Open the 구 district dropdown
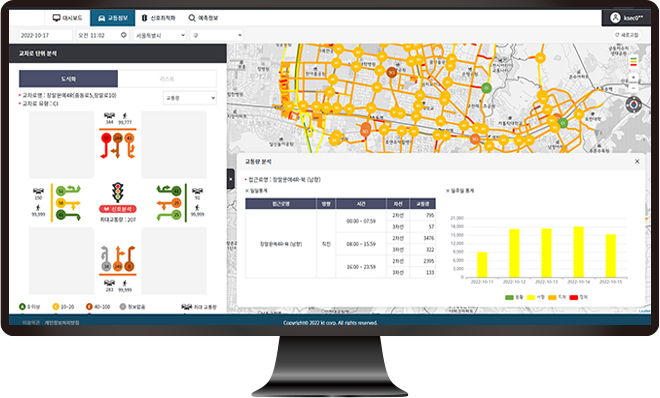Screen dimensions: 660x398 point(217,35)
